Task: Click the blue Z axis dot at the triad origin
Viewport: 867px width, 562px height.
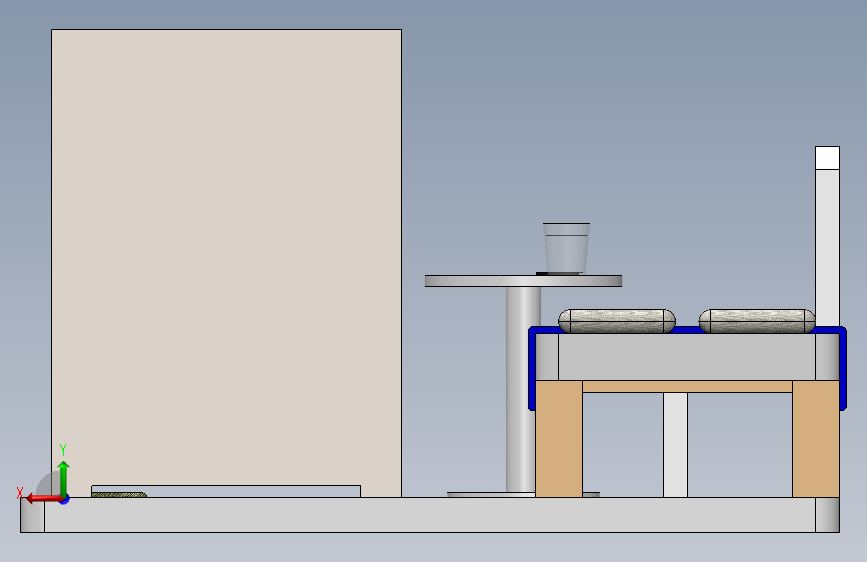Action: (65, 499)
